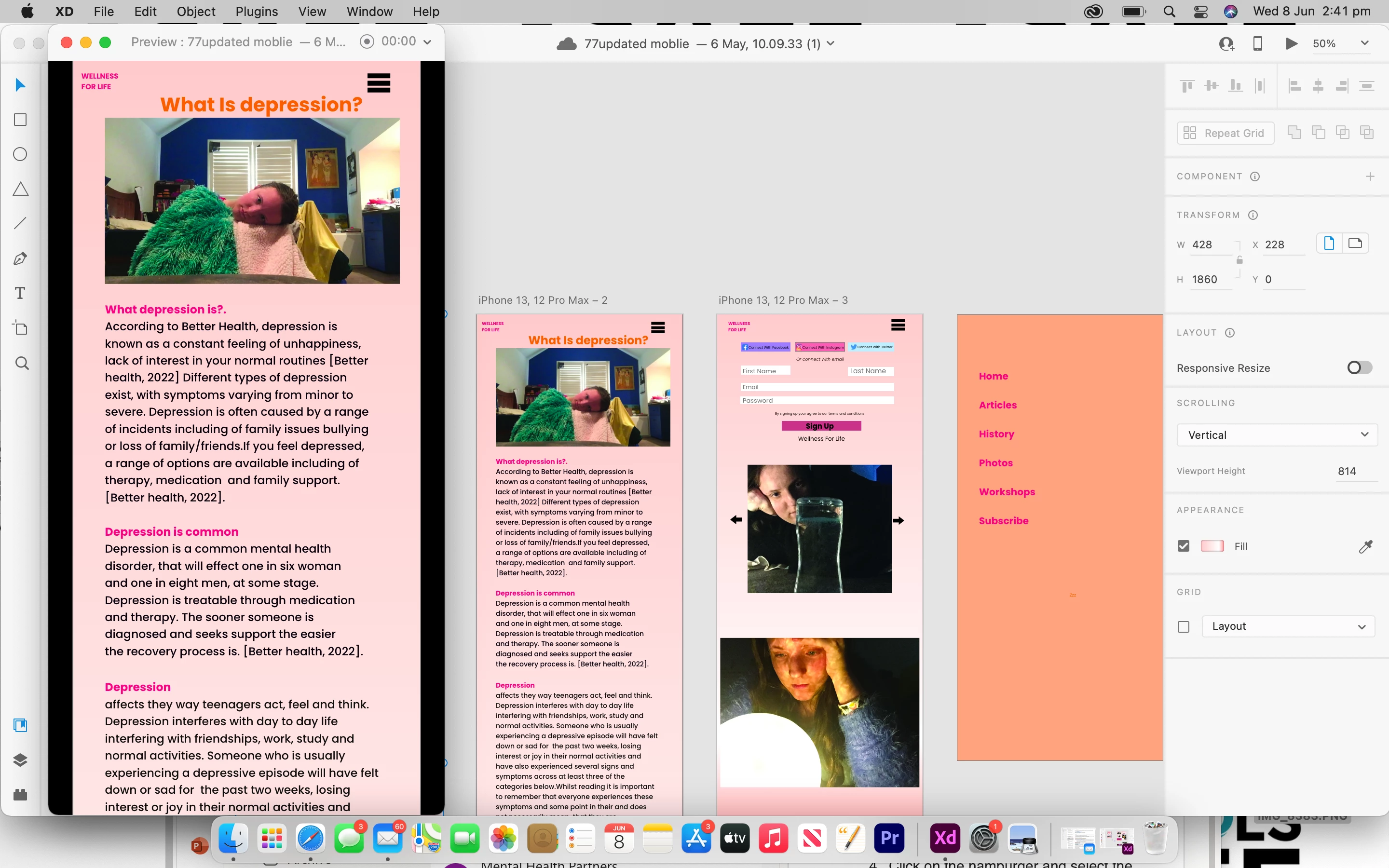This screenshot has width=1389, height=868.
Task: Select the Ellipse tool
Action: pos(20,154)
